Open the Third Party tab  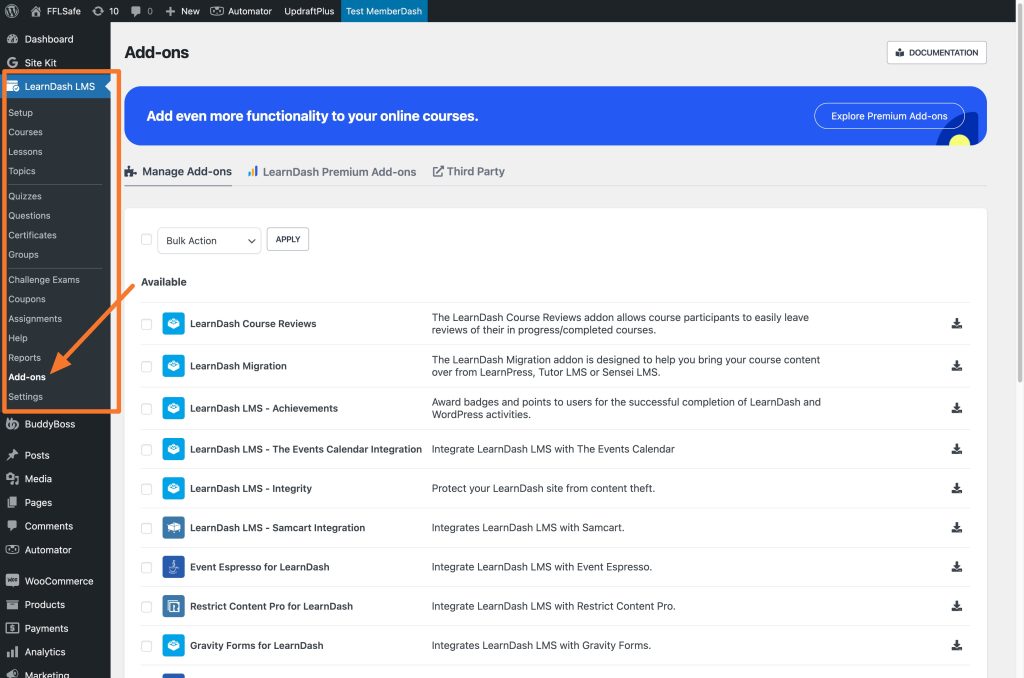pyautogui.click(x=468, y=172)
